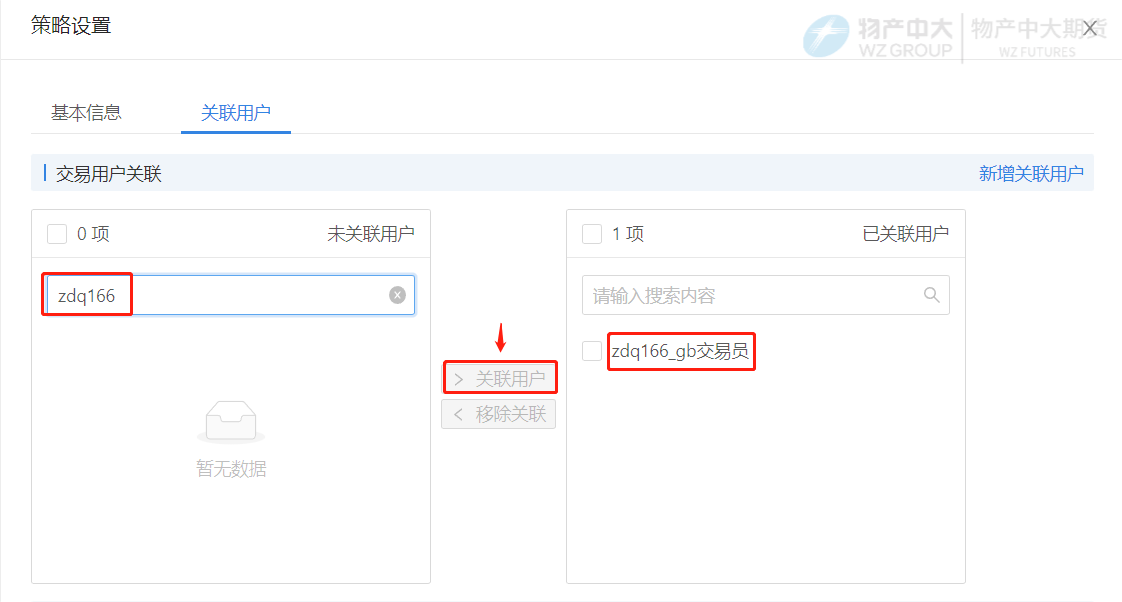Close the 策略设置 dialog
Screen dimensions: 1122x602
pos(1090,28)
